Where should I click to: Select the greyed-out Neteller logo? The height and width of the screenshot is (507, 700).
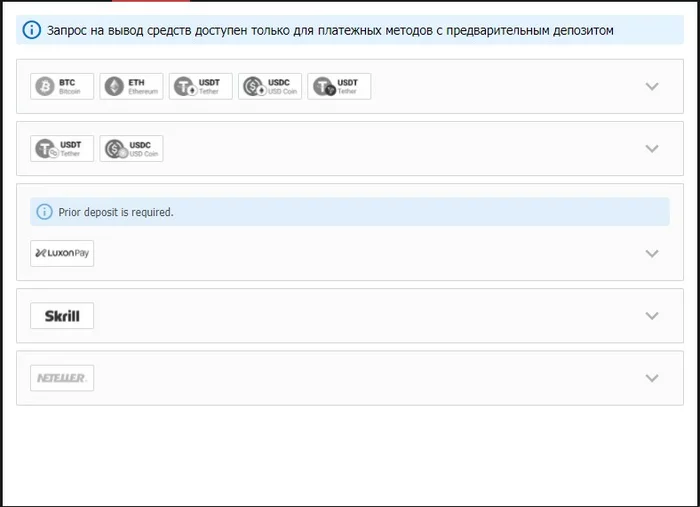click(62, 378)
